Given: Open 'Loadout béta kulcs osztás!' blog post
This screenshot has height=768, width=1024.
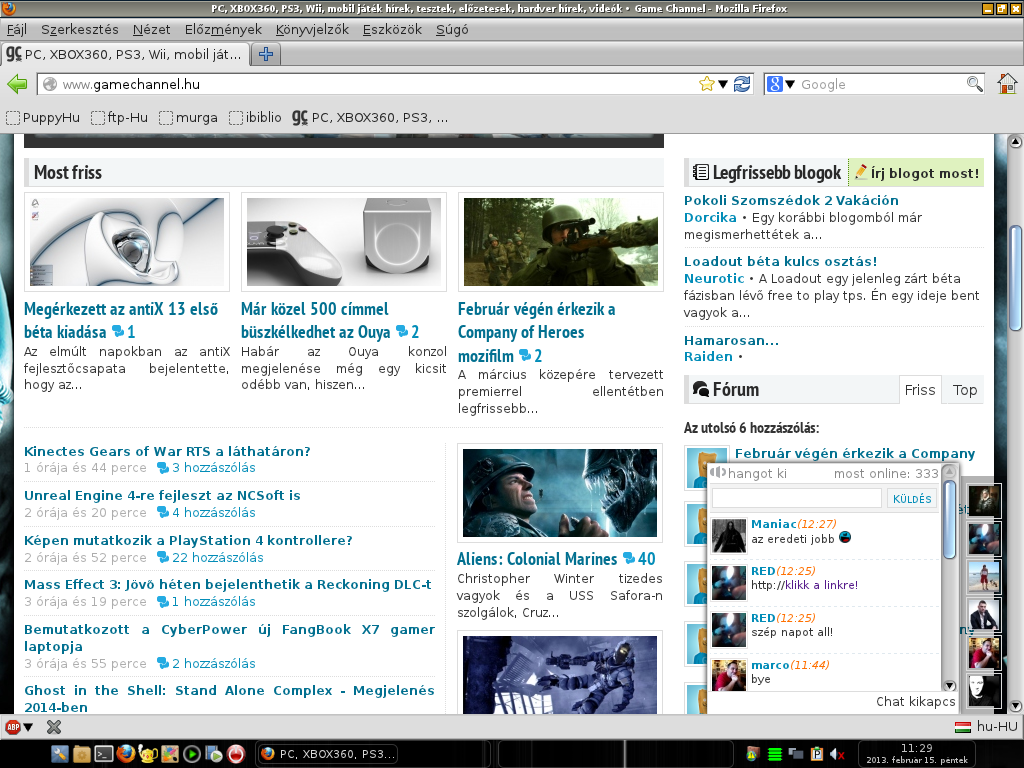Looking at the screenshot, I should click(x=780, y=261).
